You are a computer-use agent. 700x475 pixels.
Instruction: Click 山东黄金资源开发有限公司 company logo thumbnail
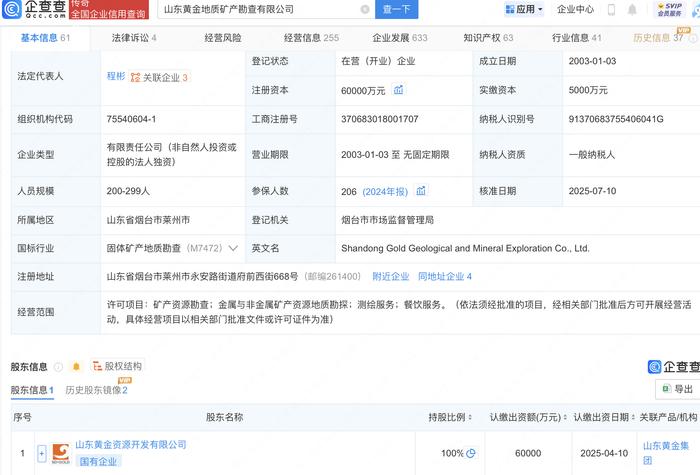(61, 454)
